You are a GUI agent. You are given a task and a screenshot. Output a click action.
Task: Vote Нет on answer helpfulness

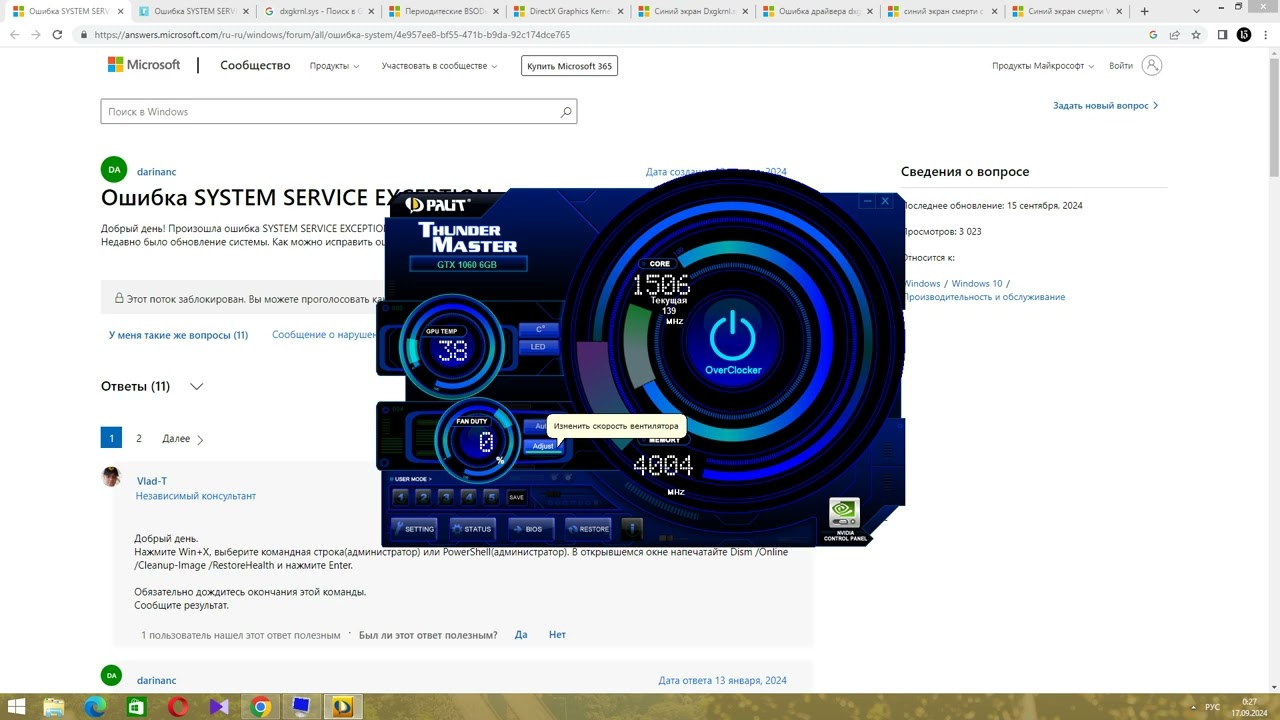557,635
